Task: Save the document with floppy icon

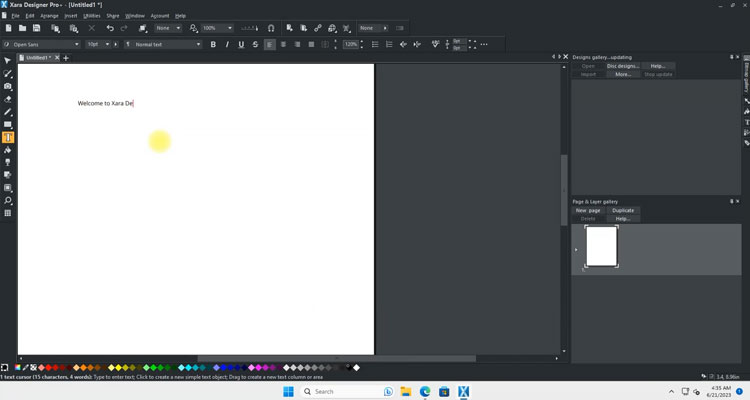Action: (x=36, y=28)
